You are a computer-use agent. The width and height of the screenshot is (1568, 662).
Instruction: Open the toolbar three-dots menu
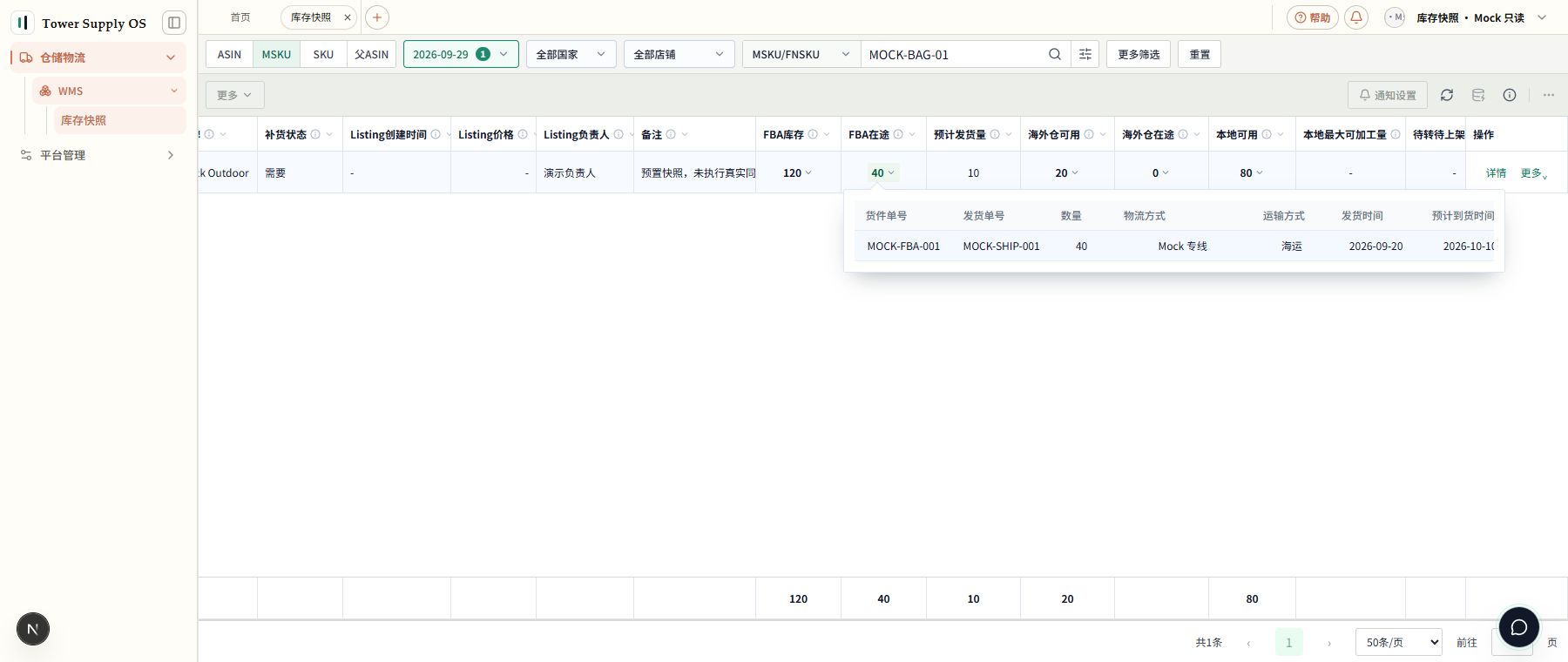point(1548,95)
